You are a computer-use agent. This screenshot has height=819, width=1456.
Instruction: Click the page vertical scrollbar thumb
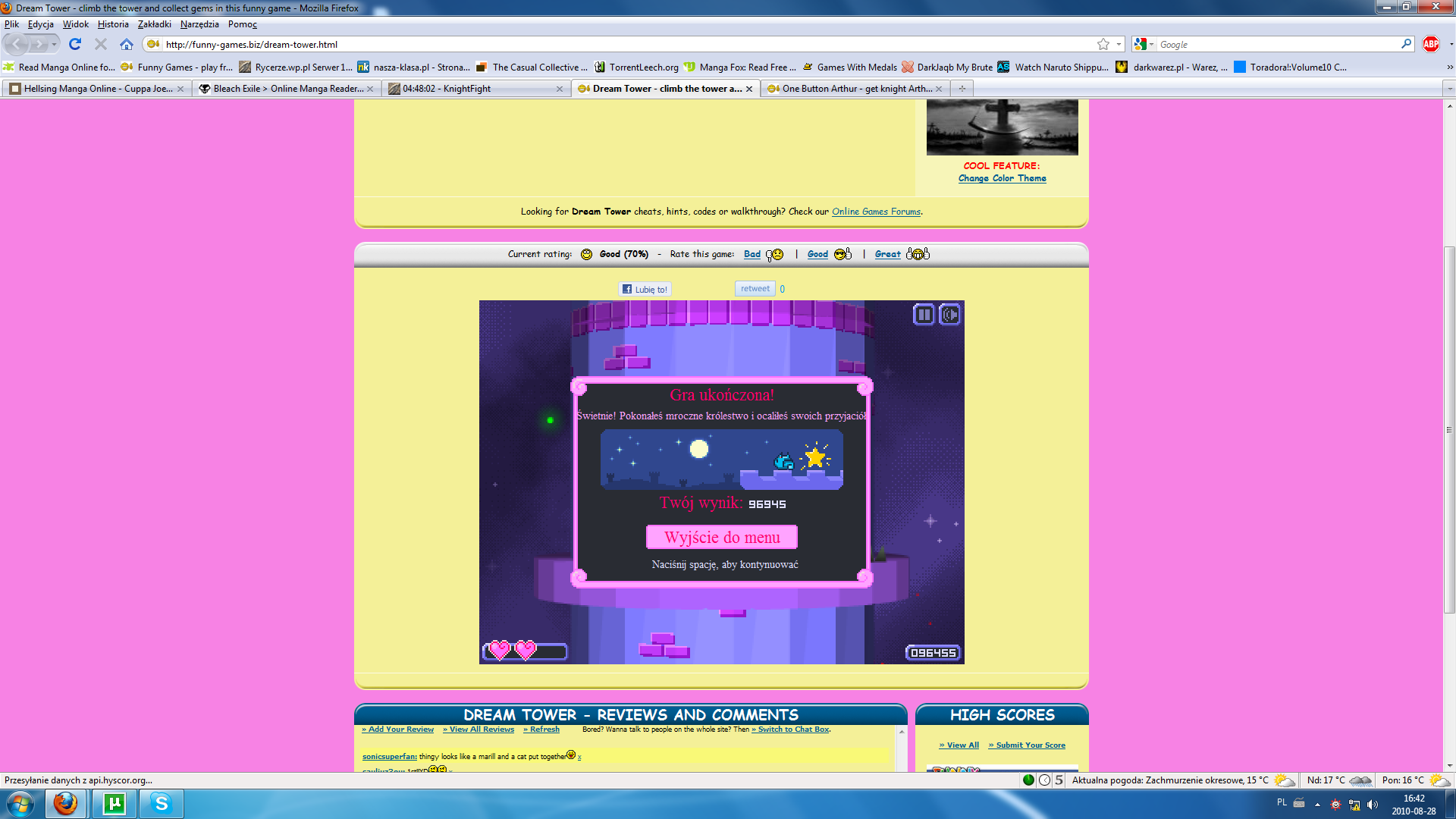click(1449, 428)
